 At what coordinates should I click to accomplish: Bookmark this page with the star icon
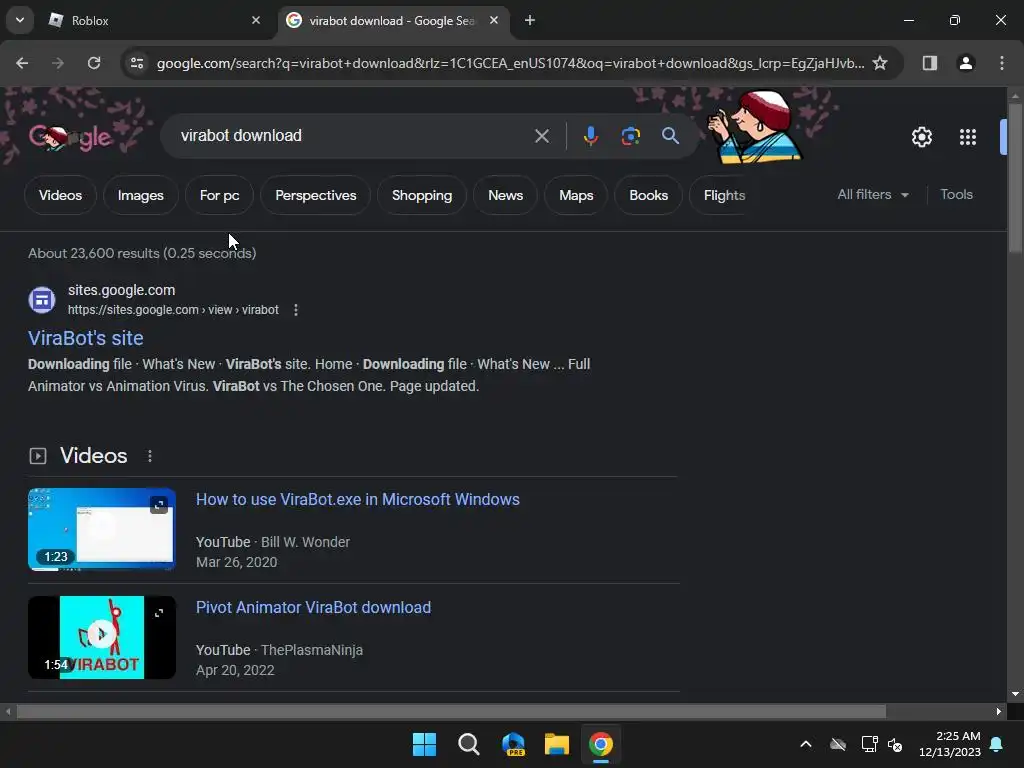pos(880,63)
